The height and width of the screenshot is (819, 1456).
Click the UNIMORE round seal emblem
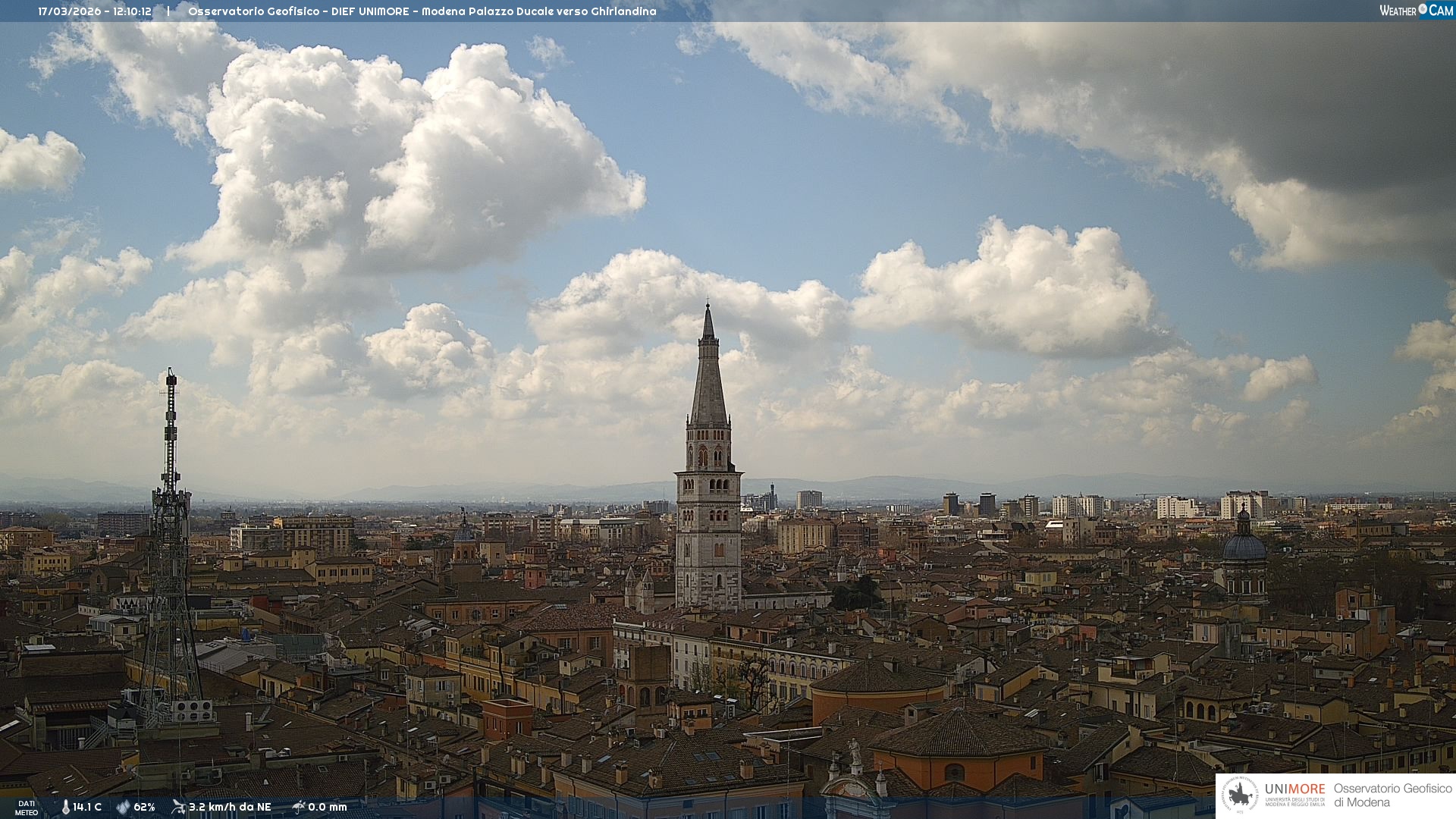[1241, 795]
